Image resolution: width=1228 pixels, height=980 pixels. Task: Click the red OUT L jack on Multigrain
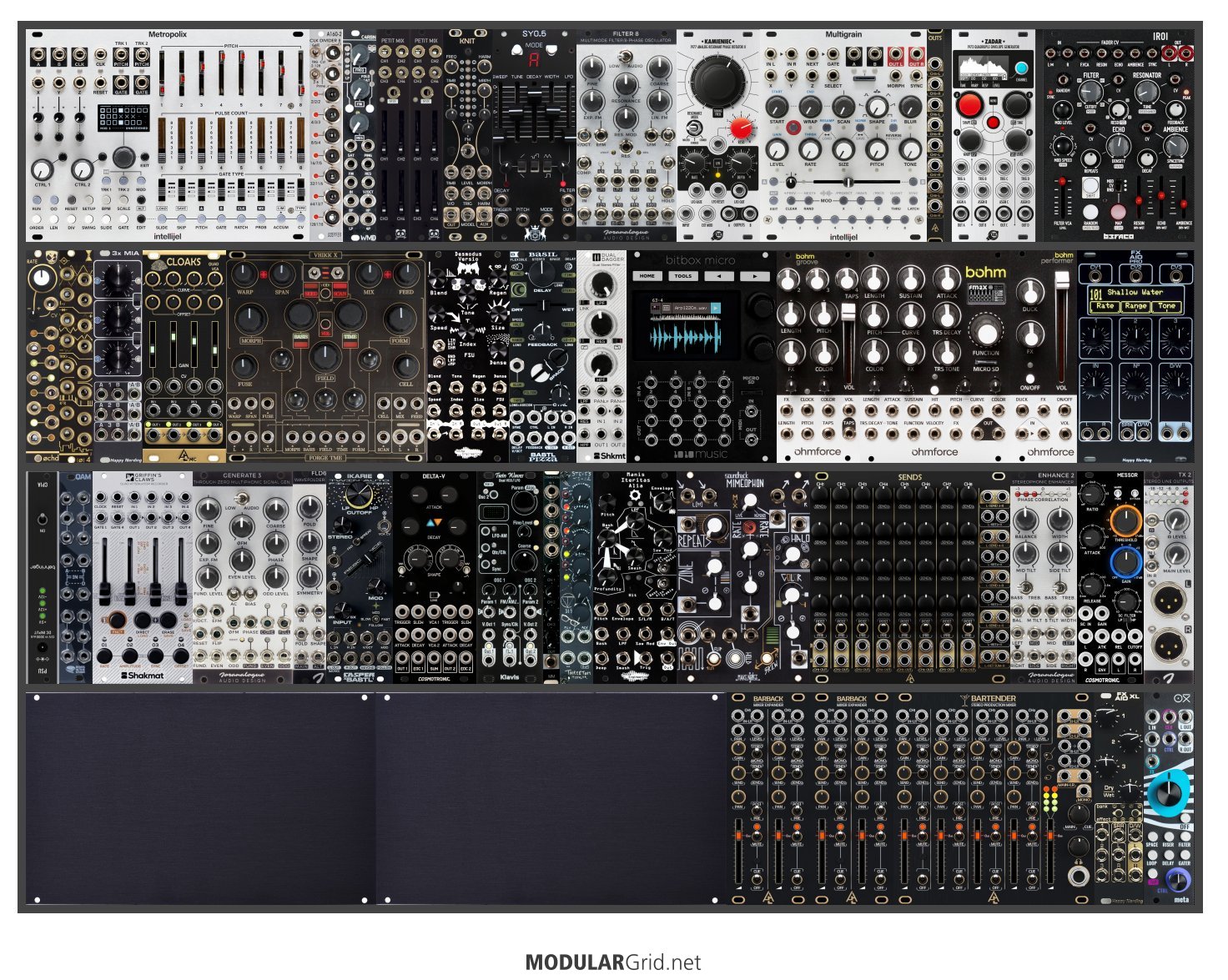pyautogui.click(x=895, y=56)
